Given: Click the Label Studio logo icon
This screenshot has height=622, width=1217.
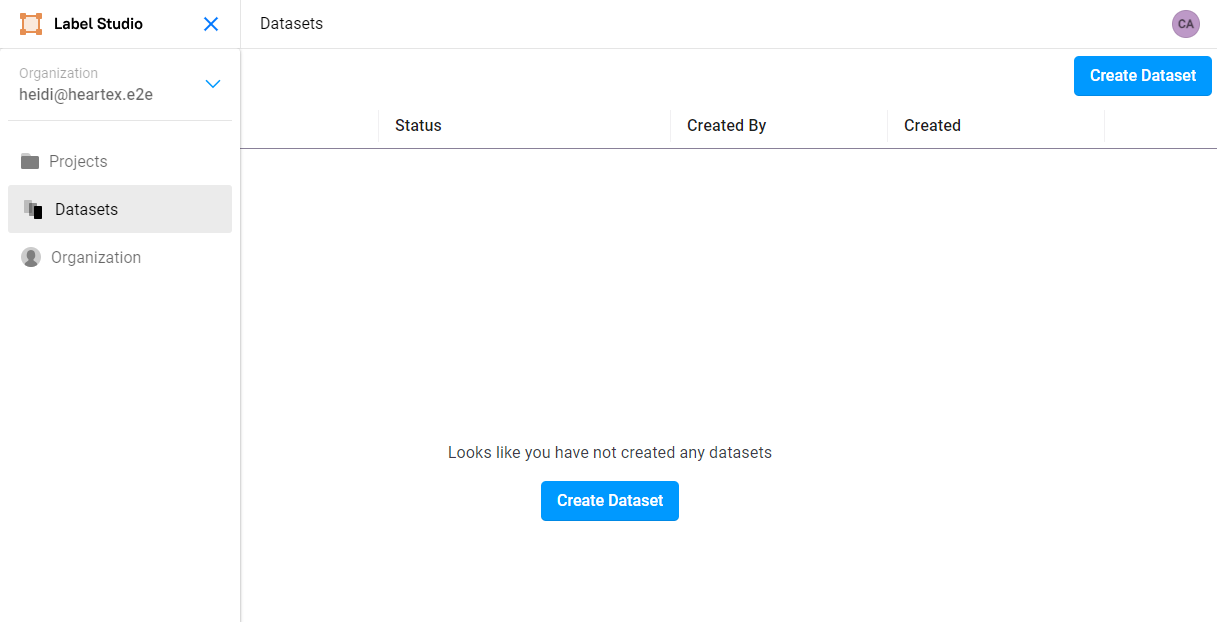Looking at the screenshot, I should [31, 23].
